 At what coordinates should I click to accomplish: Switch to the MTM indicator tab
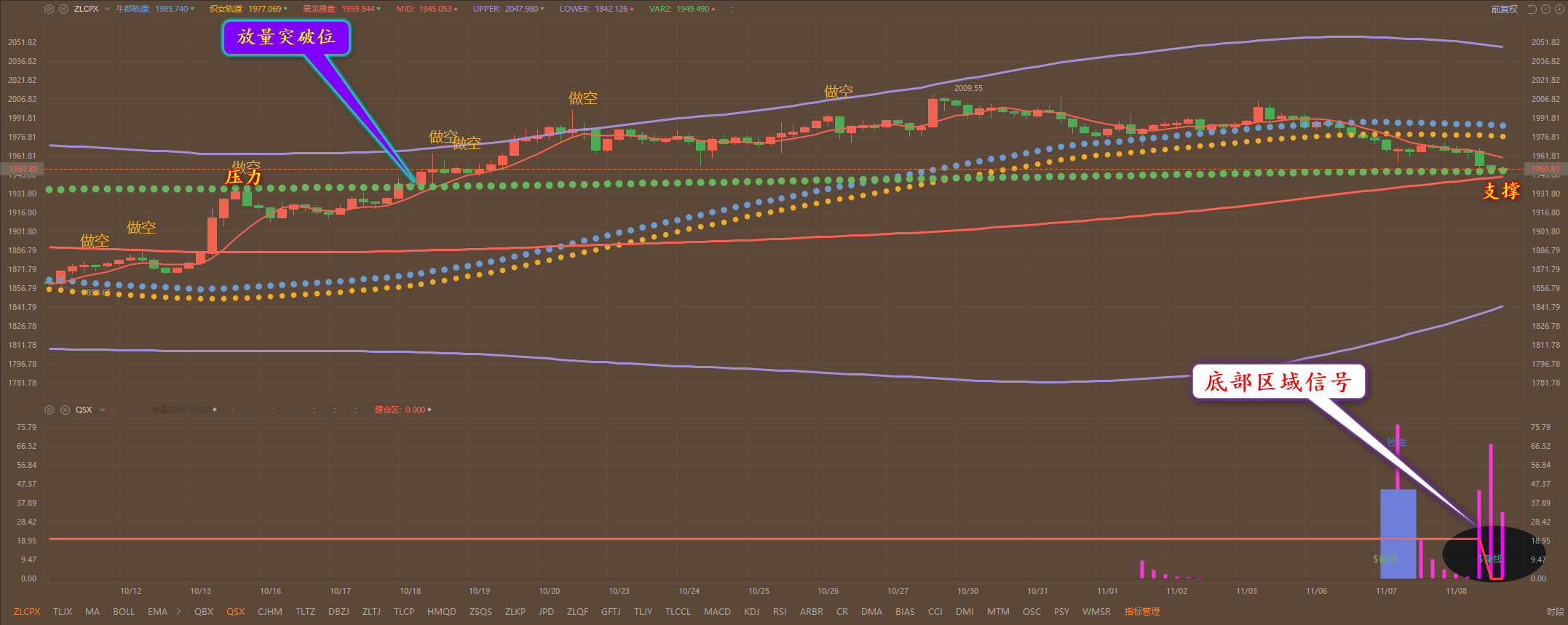[x=998, y=612]
